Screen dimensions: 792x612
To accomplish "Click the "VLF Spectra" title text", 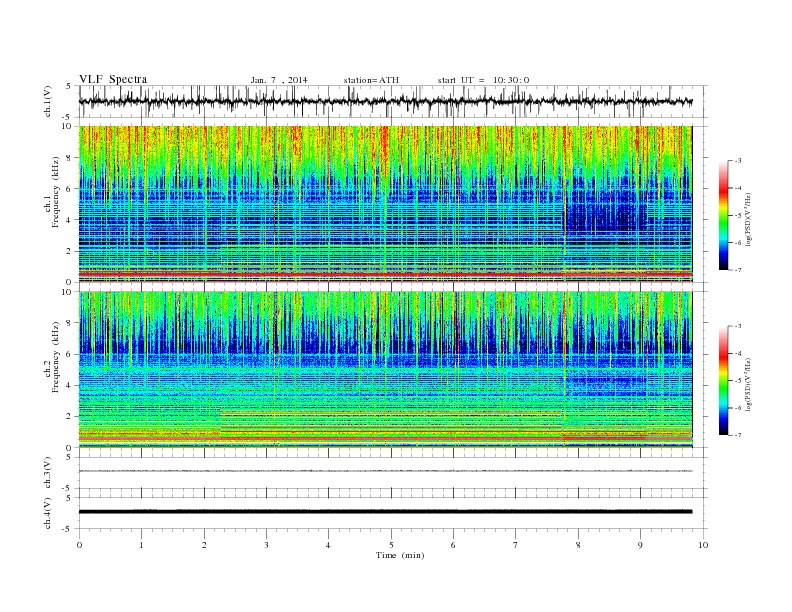I will (x=113, y=79).
